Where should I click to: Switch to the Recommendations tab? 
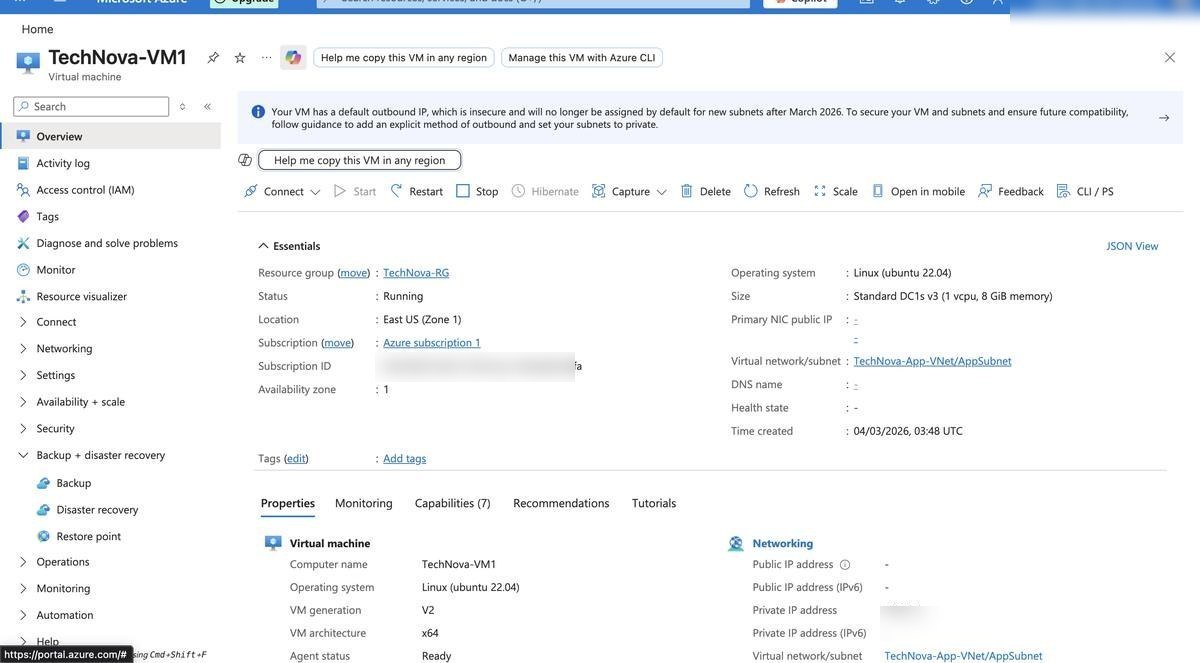[561, 503]
